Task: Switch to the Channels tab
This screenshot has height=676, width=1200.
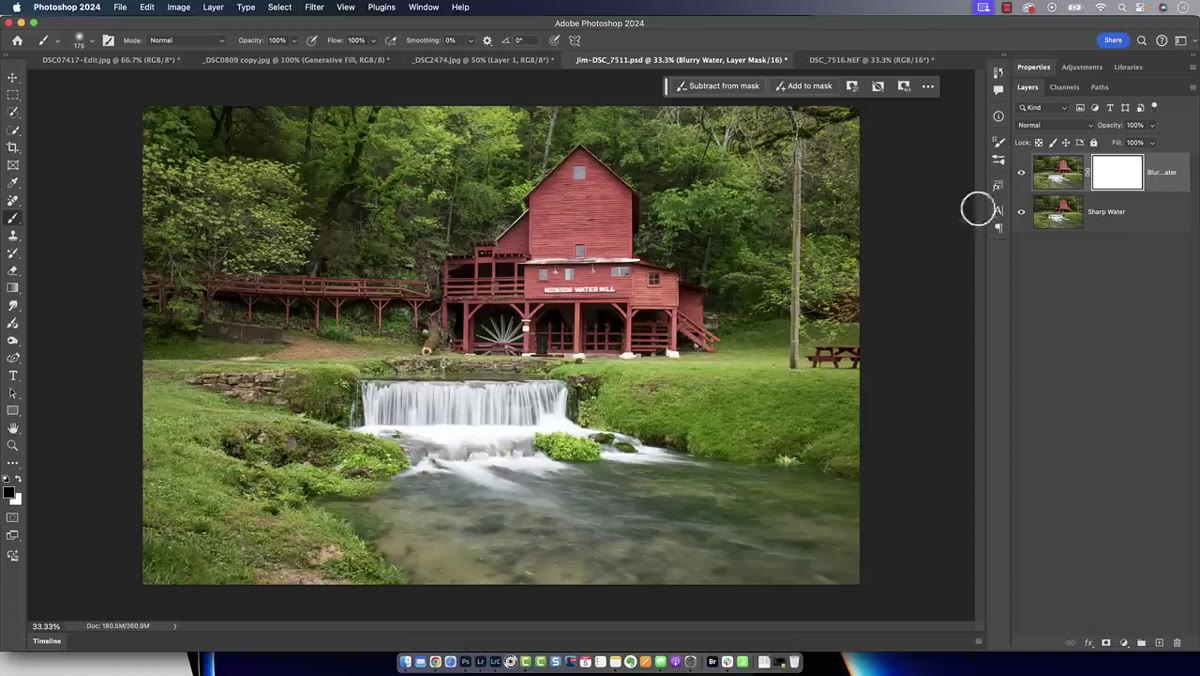Action: pos(1064,87)
